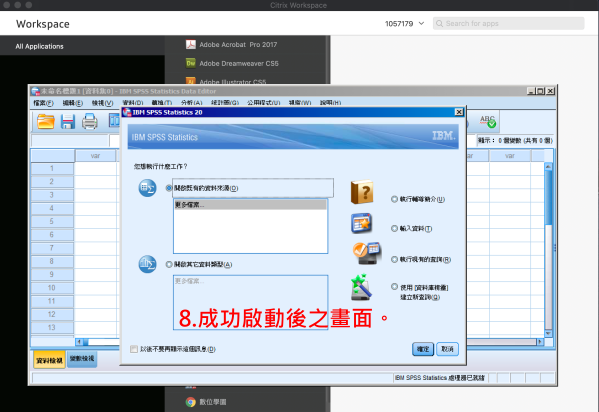Check don't show this dialog again box
599x412 pixels.
(x=134, y=349)
